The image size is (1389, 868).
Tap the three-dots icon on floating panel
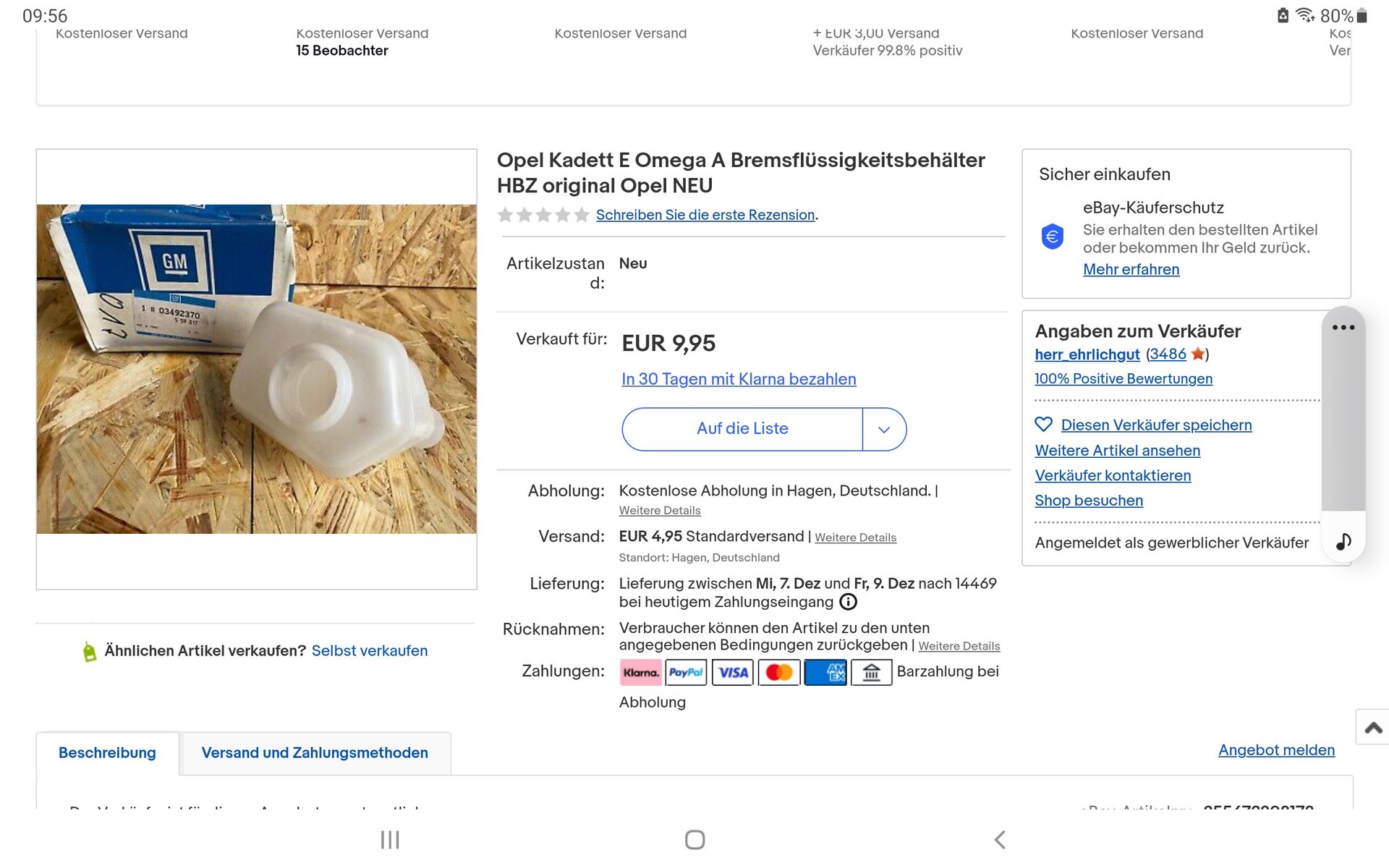(x=1343, y=328)
